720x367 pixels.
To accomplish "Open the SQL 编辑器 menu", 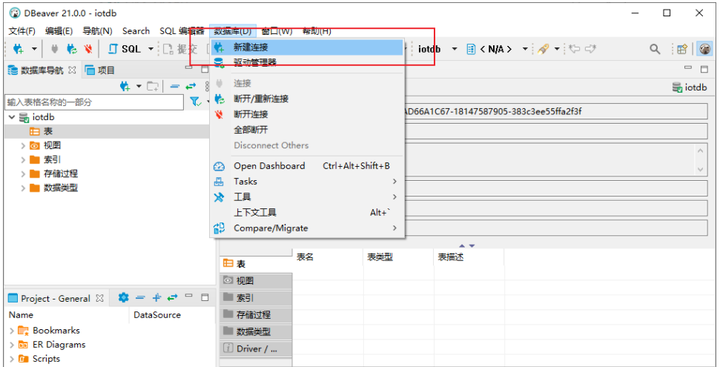I will coord(182,31).
